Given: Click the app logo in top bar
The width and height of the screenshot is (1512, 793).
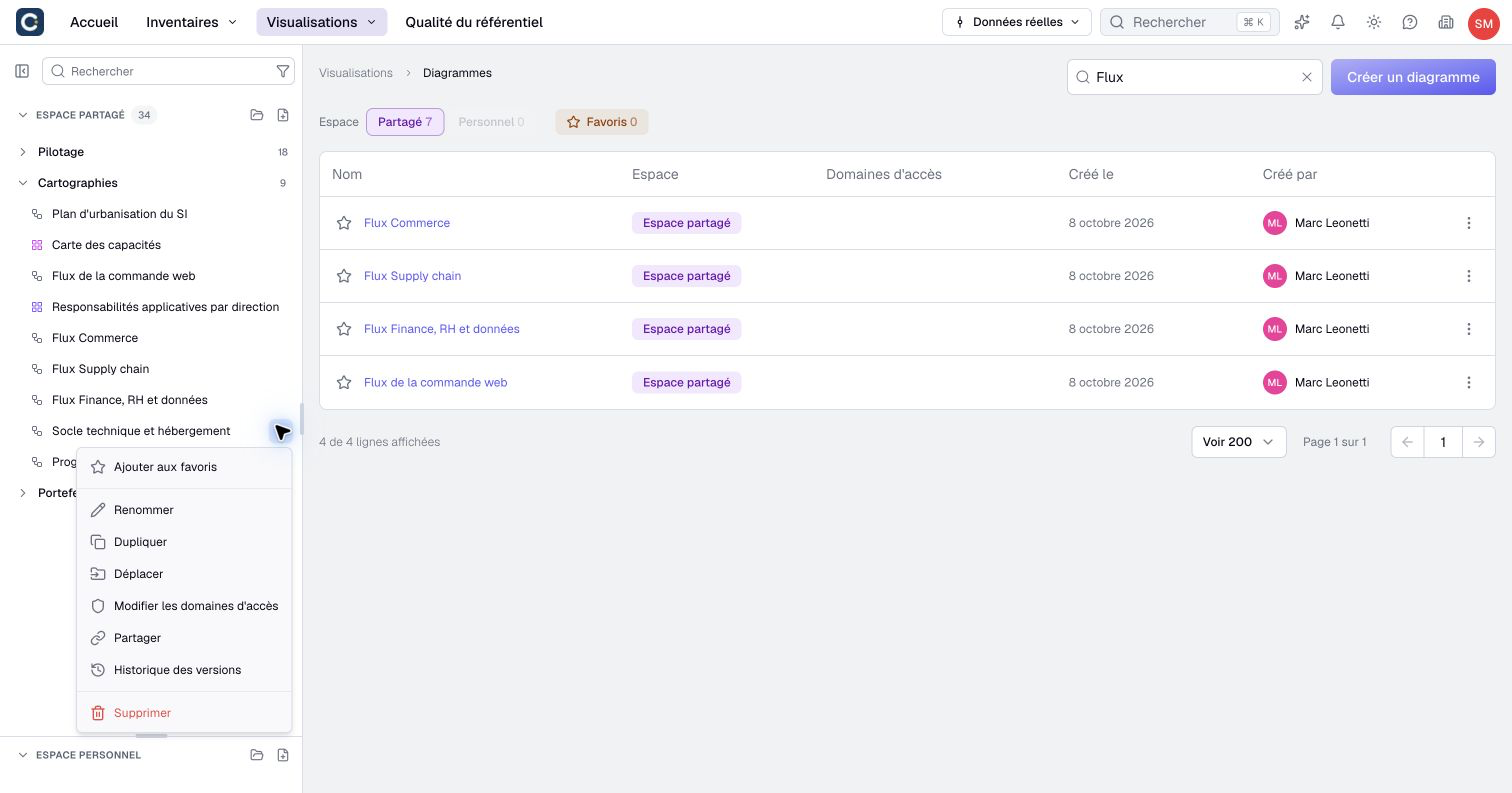Looking at the screenshot, I should pos(30,22).
